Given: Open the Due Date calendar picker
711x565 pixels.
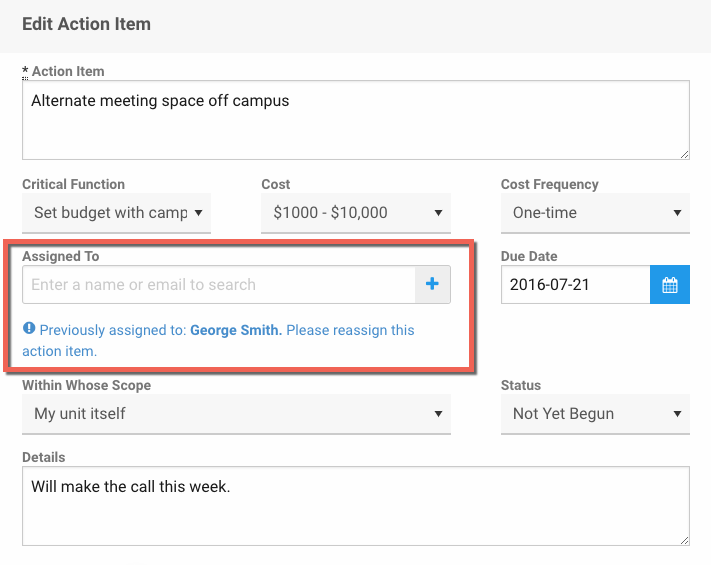Looking at the screenshot, I should coord(669,285).
